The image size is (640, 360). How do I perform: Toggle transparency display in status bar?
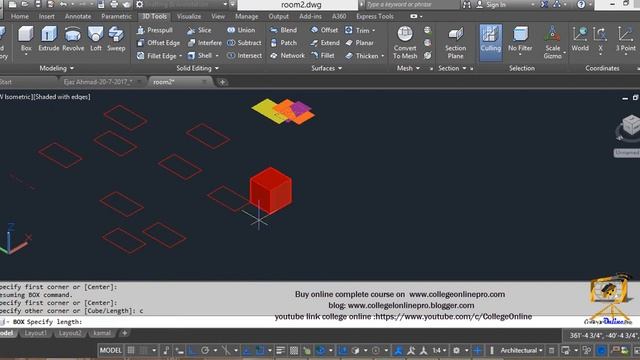point(294,350)
